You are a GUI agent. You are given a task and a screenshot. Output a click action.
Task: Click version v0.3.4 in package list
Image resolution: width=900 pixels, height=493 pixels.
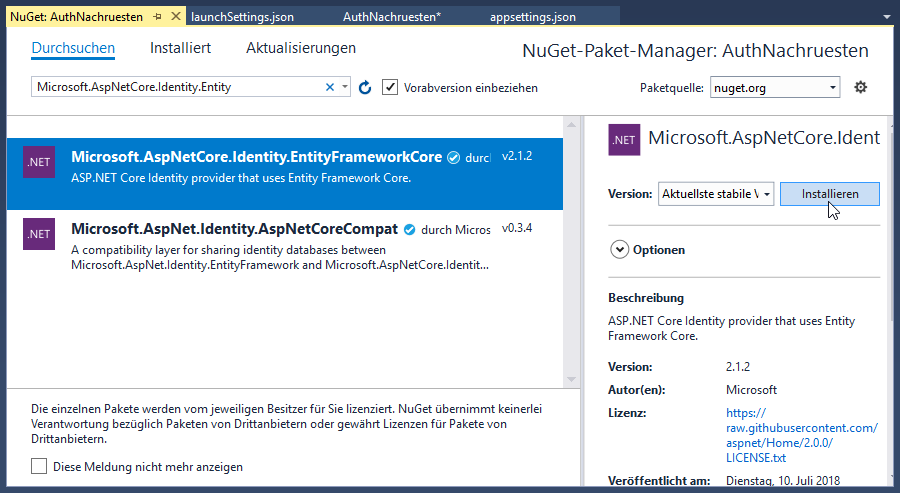coord(517,228)
